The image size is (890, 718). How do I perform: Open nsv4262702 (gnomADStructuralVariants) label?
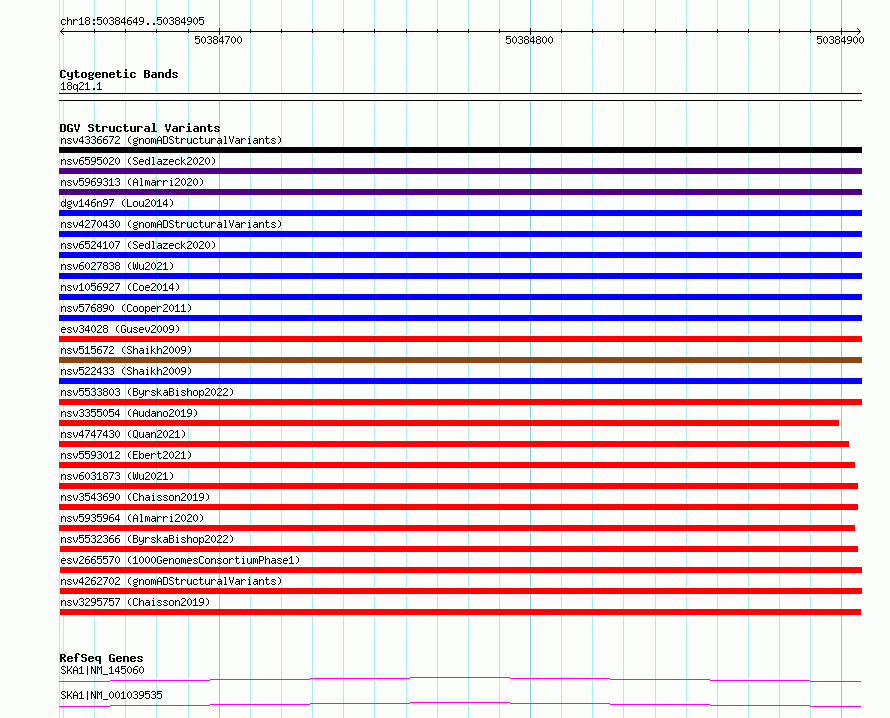pyautogui.click(x=171, y=581)
